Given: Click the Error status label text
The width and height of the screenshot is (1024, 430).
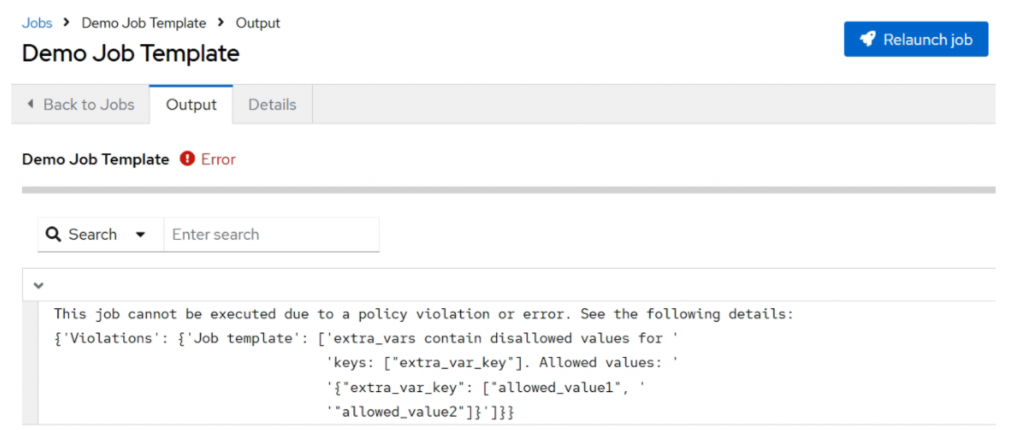Looking at the screenshot, I should 218,159.
